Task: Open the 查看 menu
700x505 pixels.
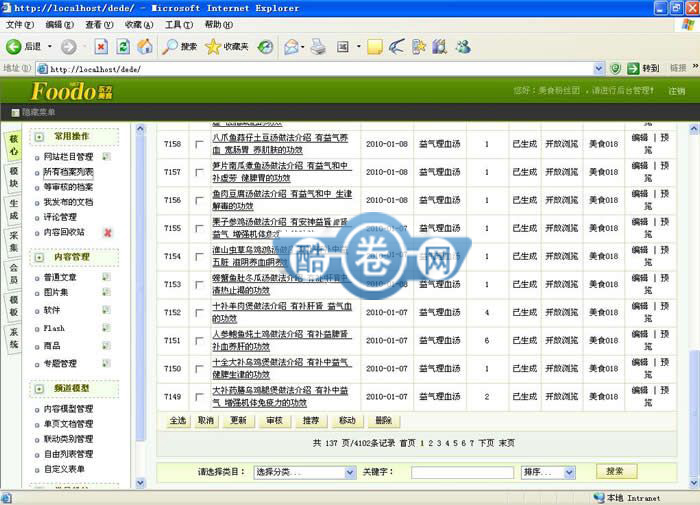Action: tap(99, 25)
